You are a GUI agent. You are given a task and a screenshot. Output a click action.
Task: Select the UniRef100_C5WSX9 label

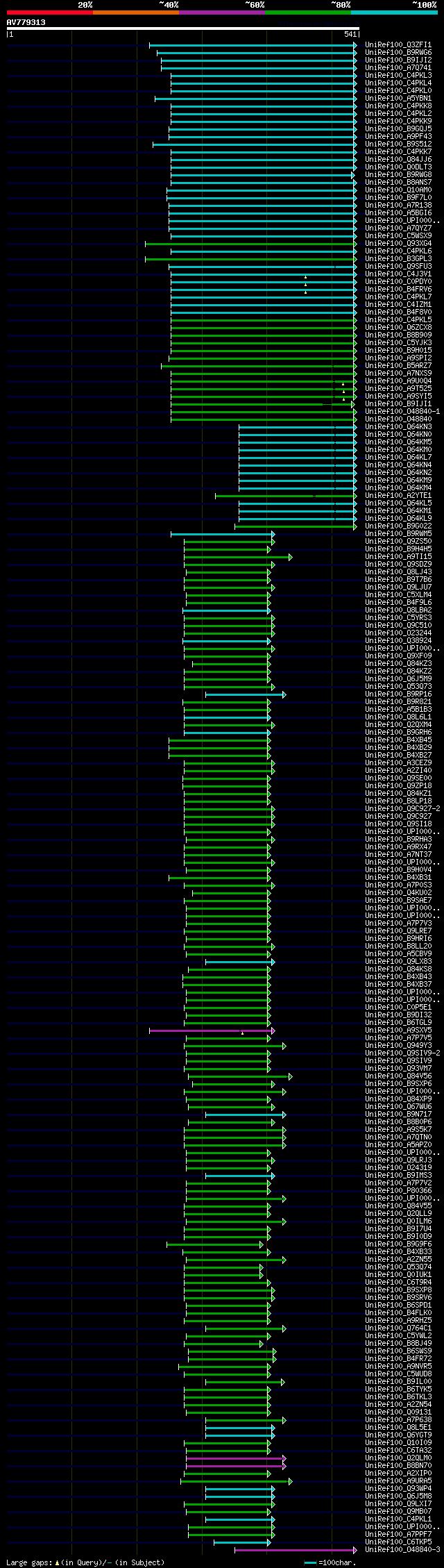398,236
